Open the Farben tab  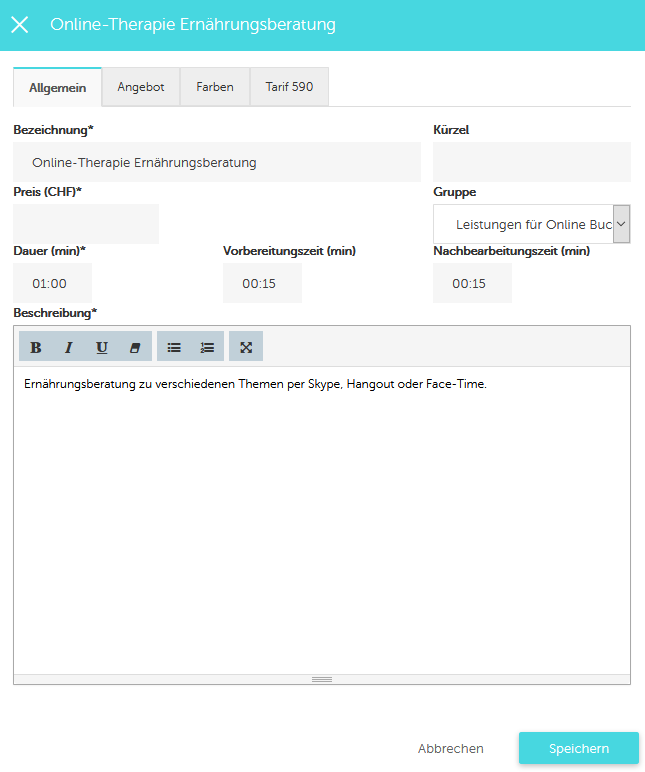click(x=215, y=87)
